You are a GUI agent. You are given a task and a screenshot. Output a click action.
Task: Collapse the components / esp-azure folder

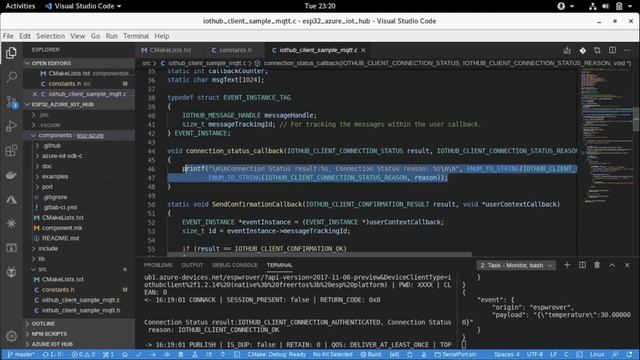78,135
